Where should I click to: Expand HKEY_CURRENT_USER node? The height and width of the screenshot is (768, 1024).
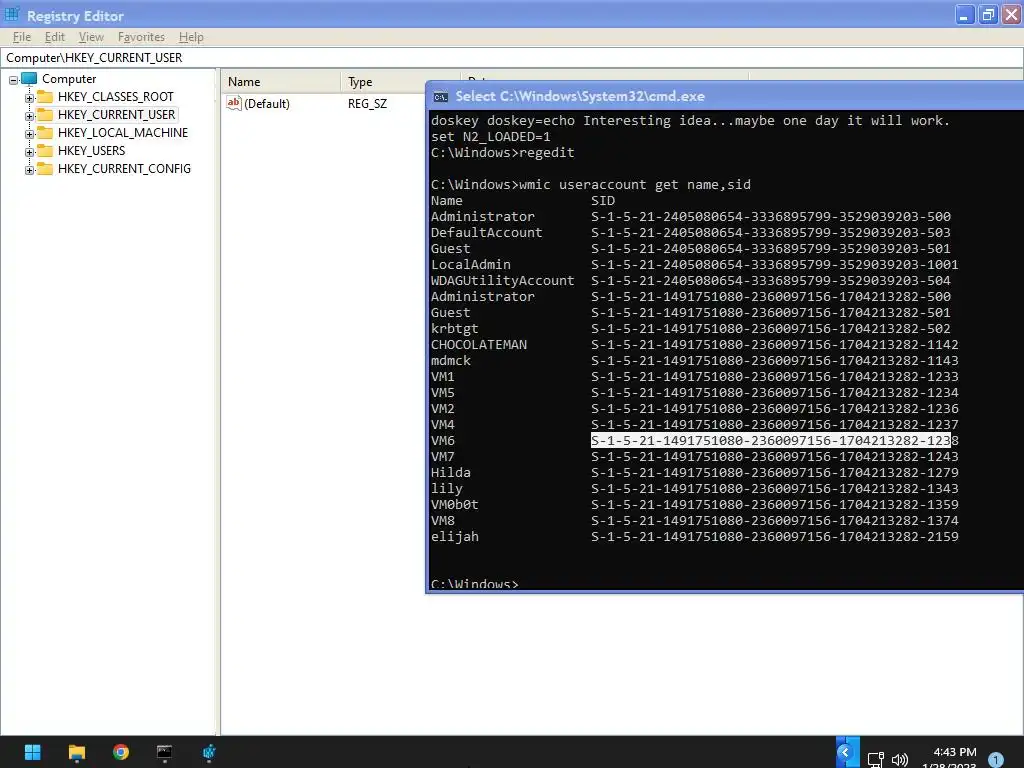pyautogui.click(x=29, y=116)
